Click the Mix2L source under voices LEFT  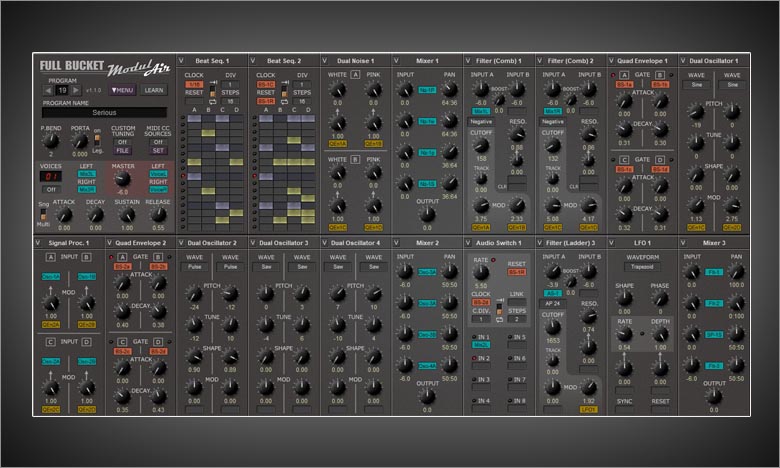click(87, 174)
